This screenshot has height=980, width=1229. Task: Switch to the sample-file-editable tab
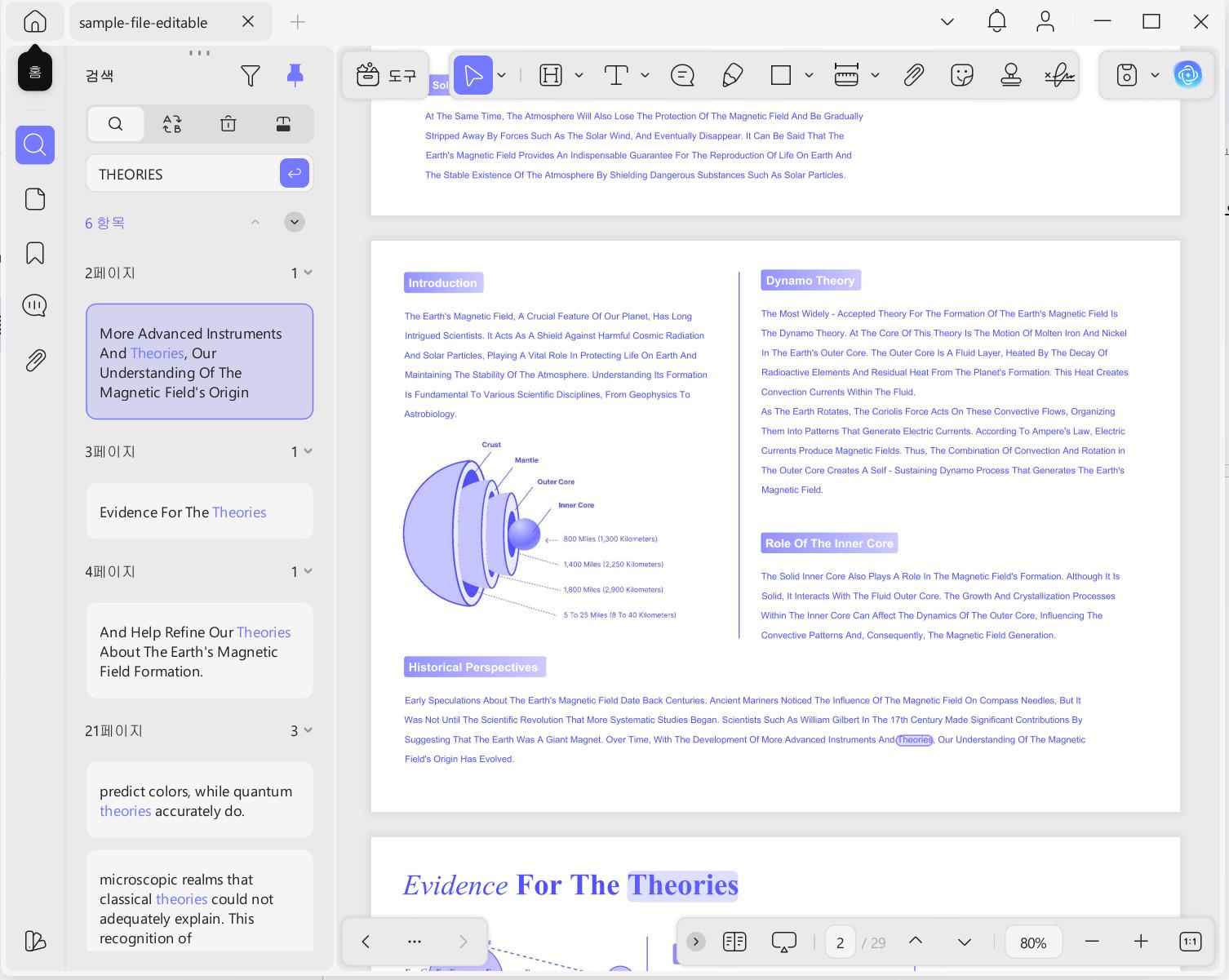pos(144,22)
